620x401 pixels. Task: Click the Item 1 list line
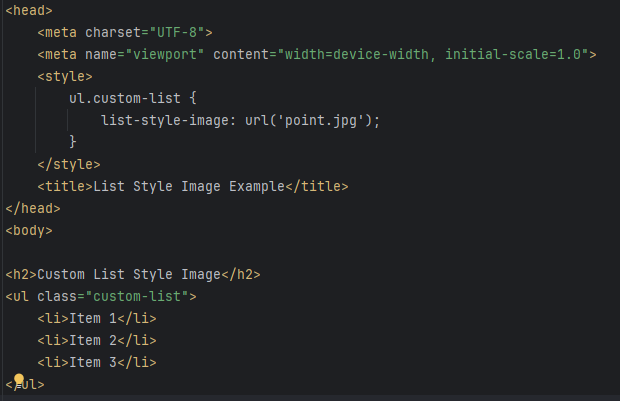(97, 318)
